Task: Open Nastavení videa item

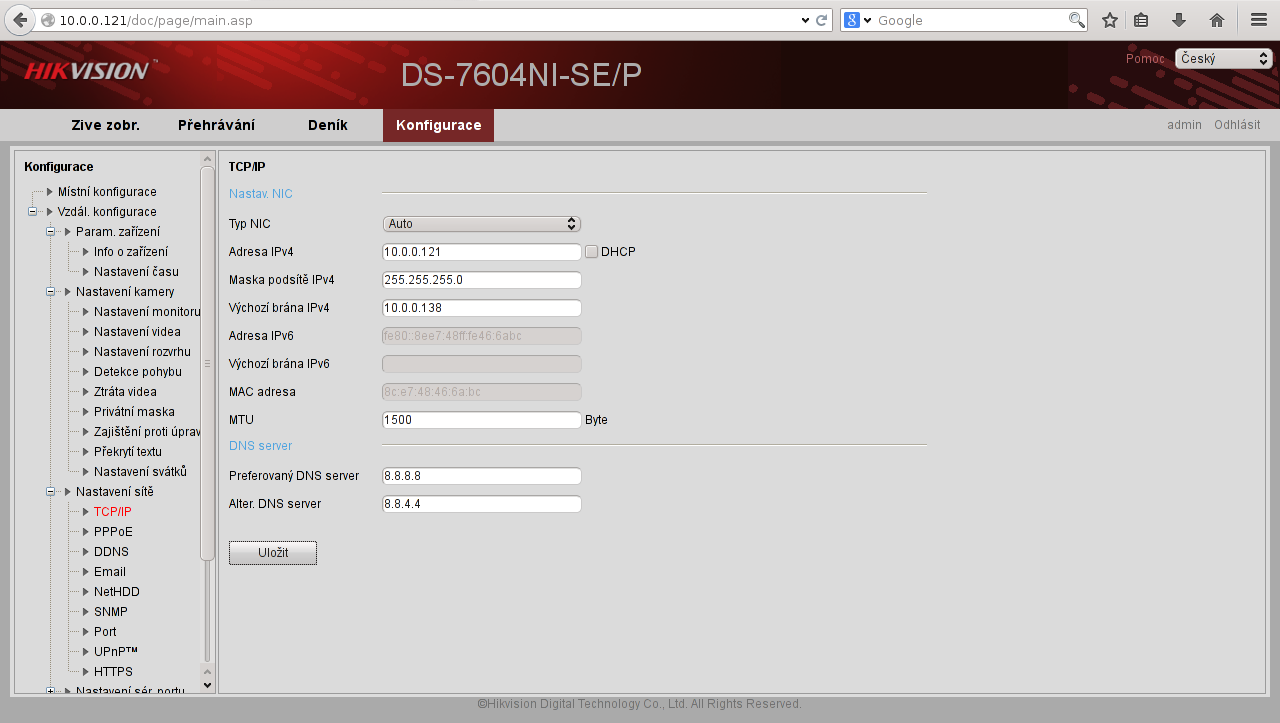Action: [x=138, y=332]
